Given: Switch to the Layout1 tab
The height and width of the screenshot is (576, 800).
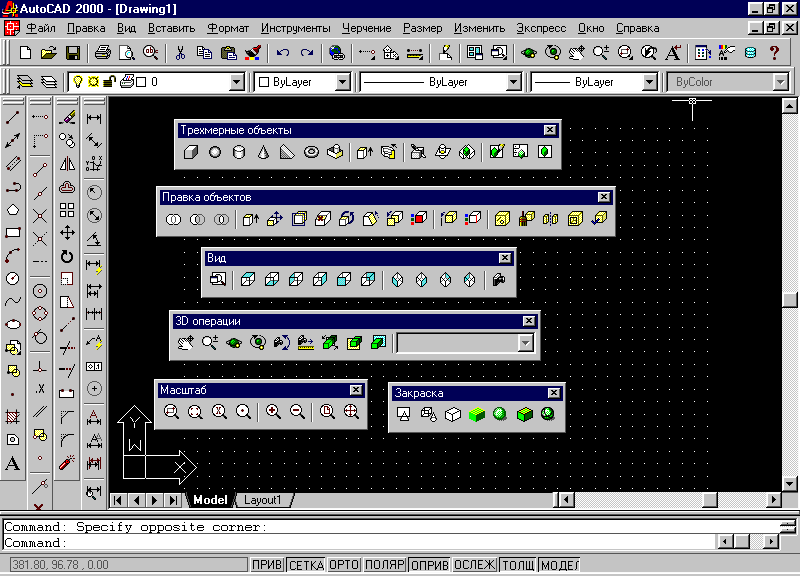Looking at the screenshot, I should (263, 500).
